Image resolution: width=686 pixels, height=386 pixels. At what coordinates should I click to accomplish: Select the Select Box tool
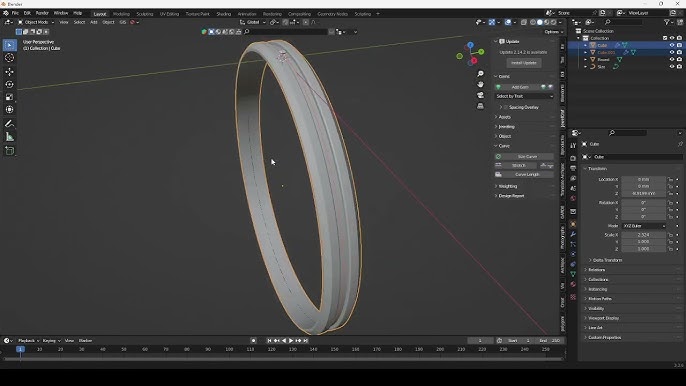pyautogui.click(x=10, y=45)
